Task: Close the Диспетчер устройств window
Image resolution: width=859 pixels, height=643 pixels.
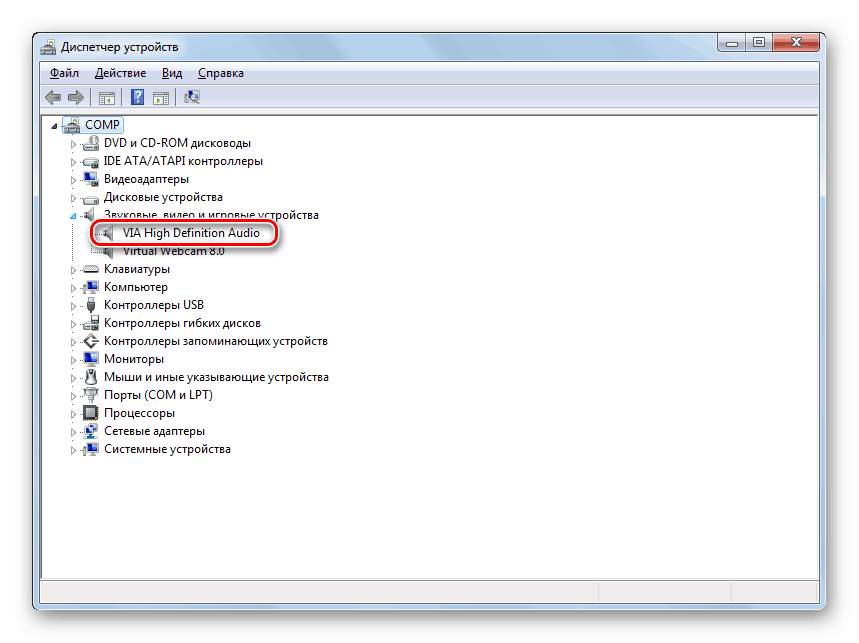Action: 796,43
